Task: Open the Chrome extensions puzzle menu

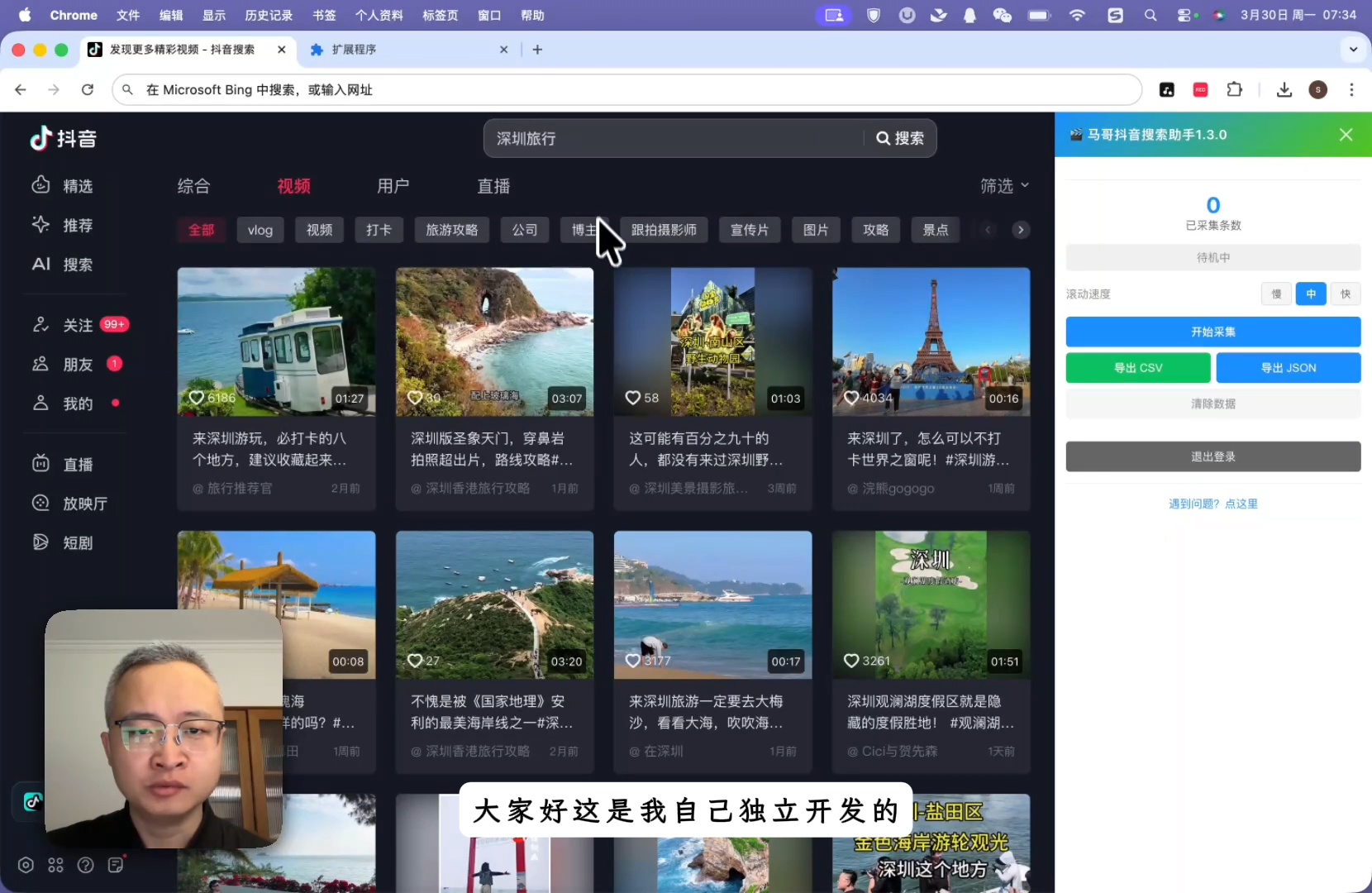Action: [x=1235, y=89]
